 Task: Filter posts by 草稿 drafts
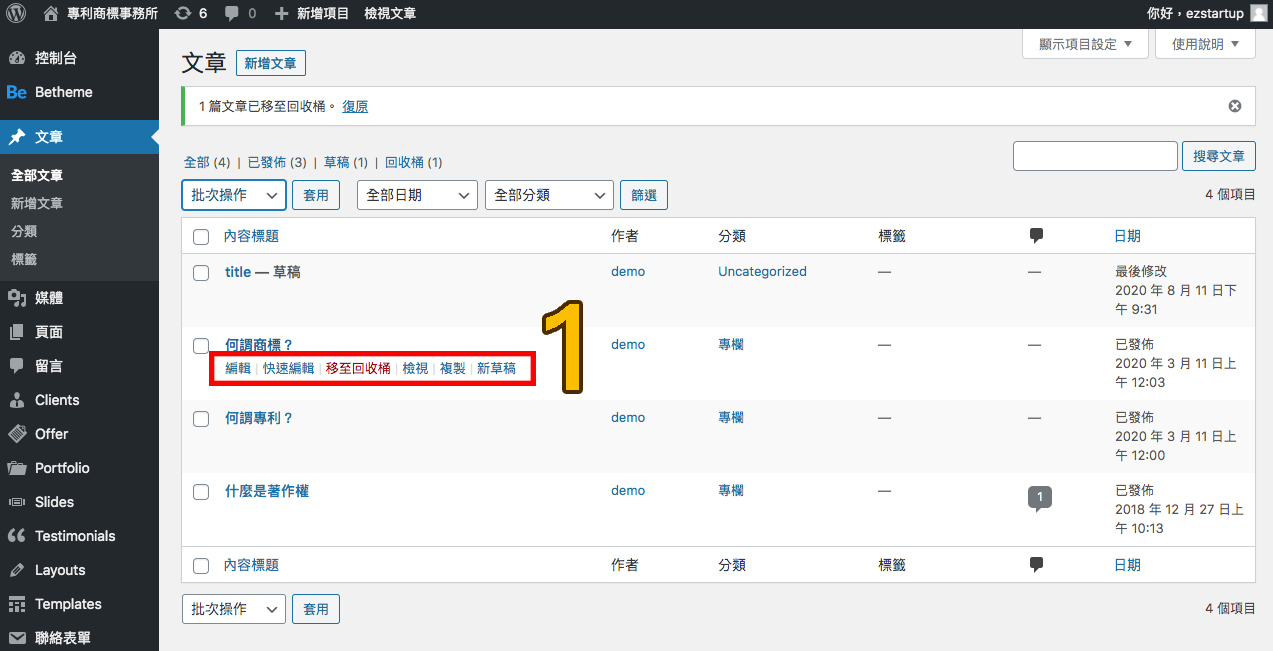(337, 162)
